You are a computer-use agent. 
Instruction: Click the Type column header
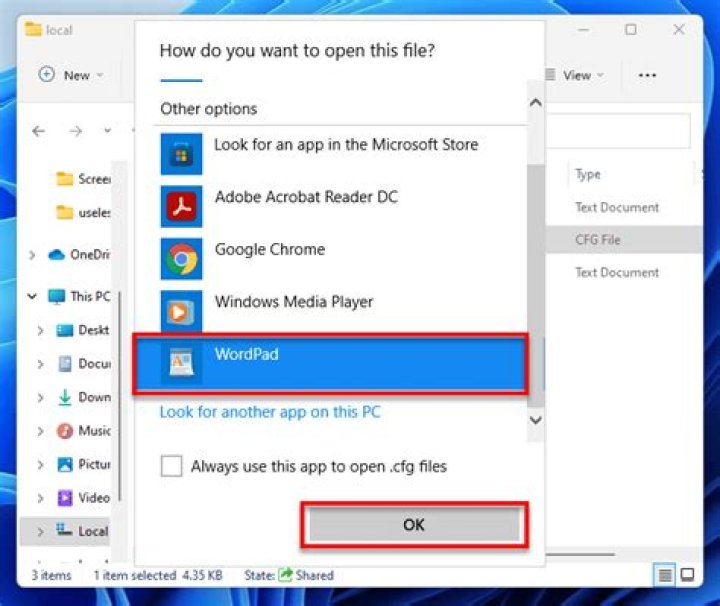click(588, 174)
